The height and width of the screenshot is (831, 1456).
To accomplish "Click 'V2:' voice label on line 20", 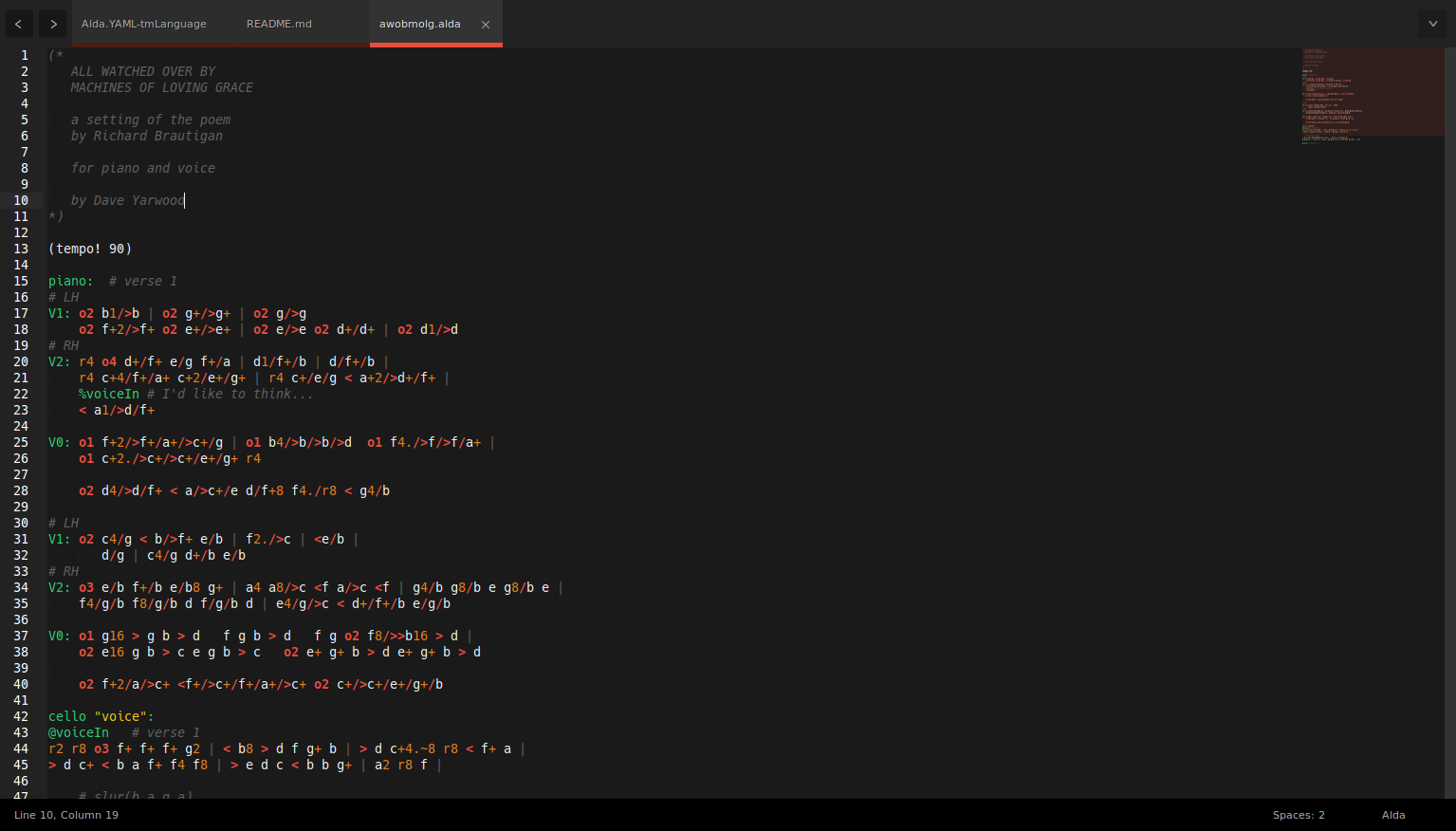I will pyautogui.click(x=60, y=361).
